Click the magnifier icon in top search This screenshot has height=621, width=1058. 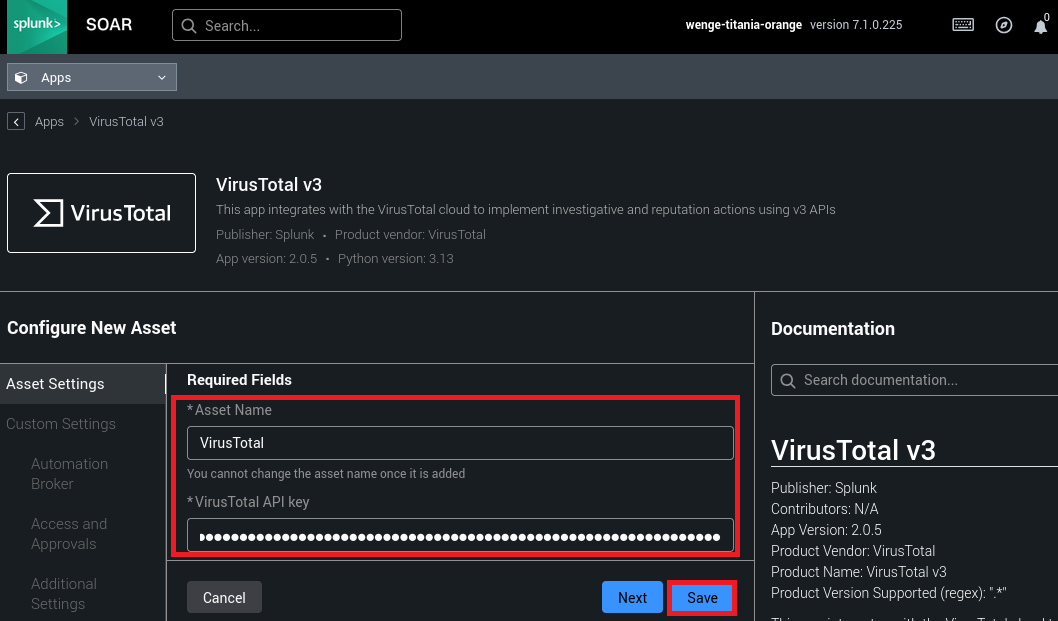[189, 26]
